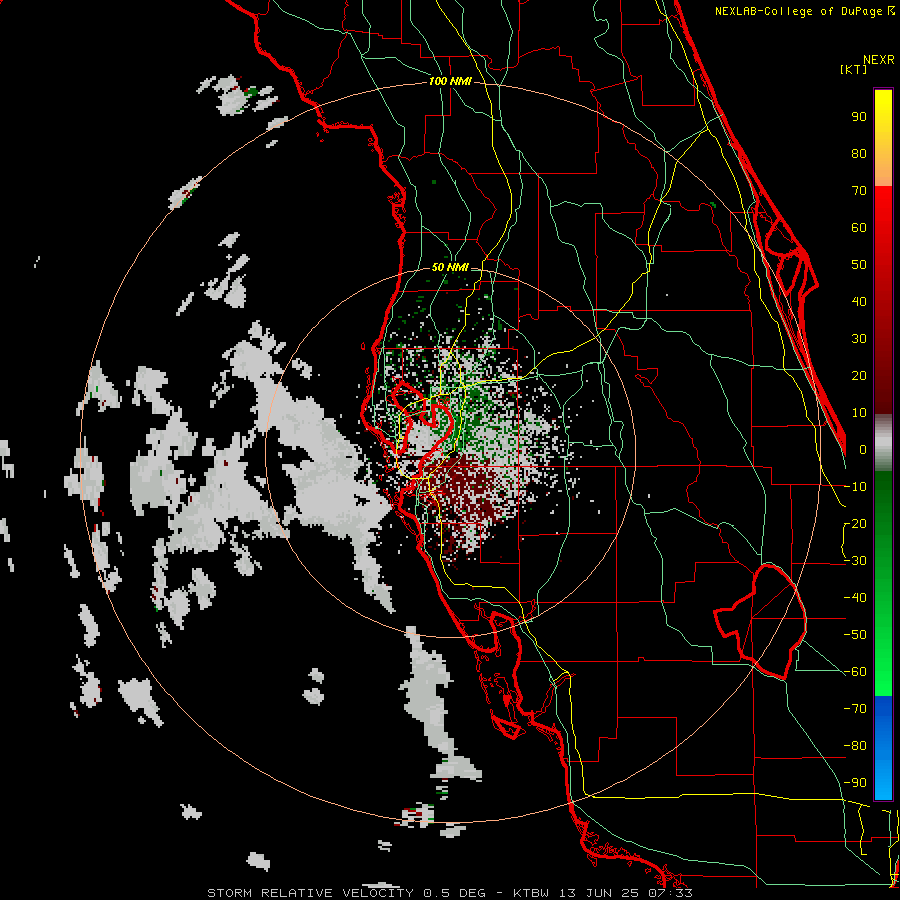This screenshot has height=900, width=900.
Task: Click the positive 90 scale label
Action: [x=859, y=117]
